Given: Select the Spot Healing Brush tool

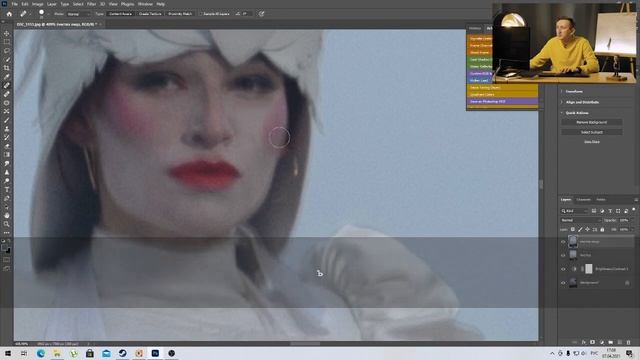Looking at the screenshot, I should (x=7, y=85).
